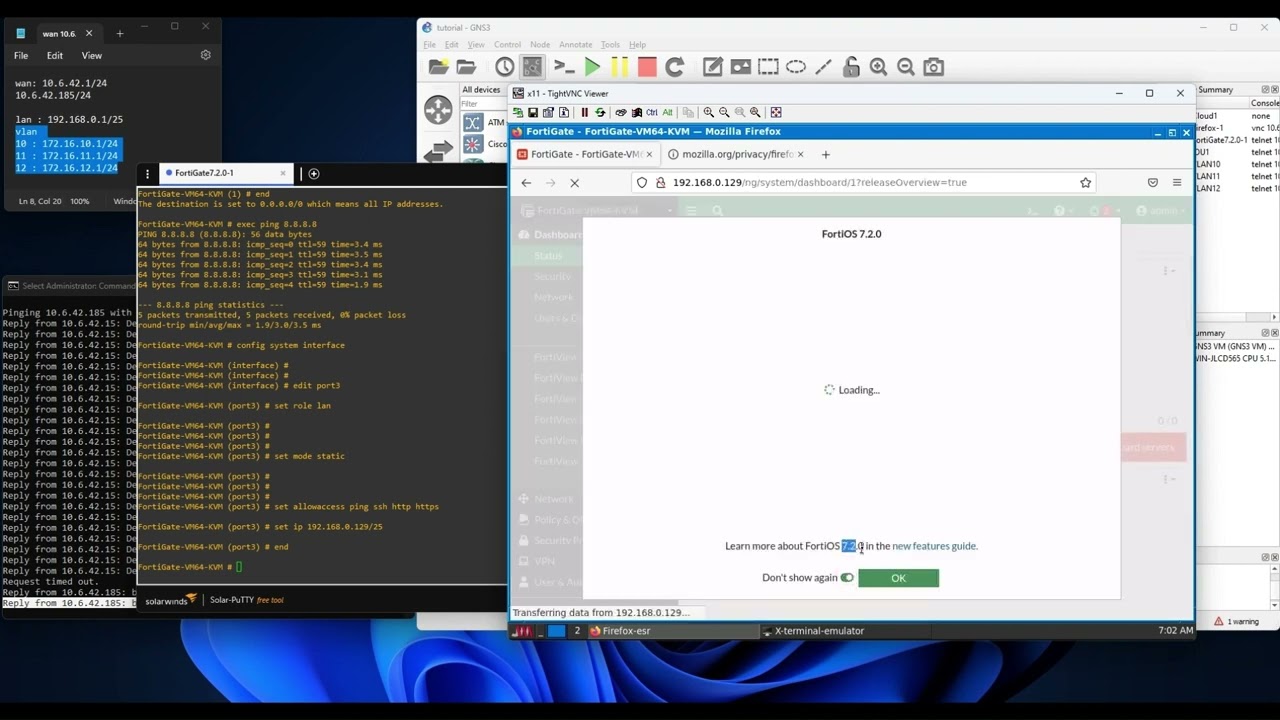Viewport: 1280px width, 720px height.
Task: Stop page loading in Firefox
Action: 574,183
